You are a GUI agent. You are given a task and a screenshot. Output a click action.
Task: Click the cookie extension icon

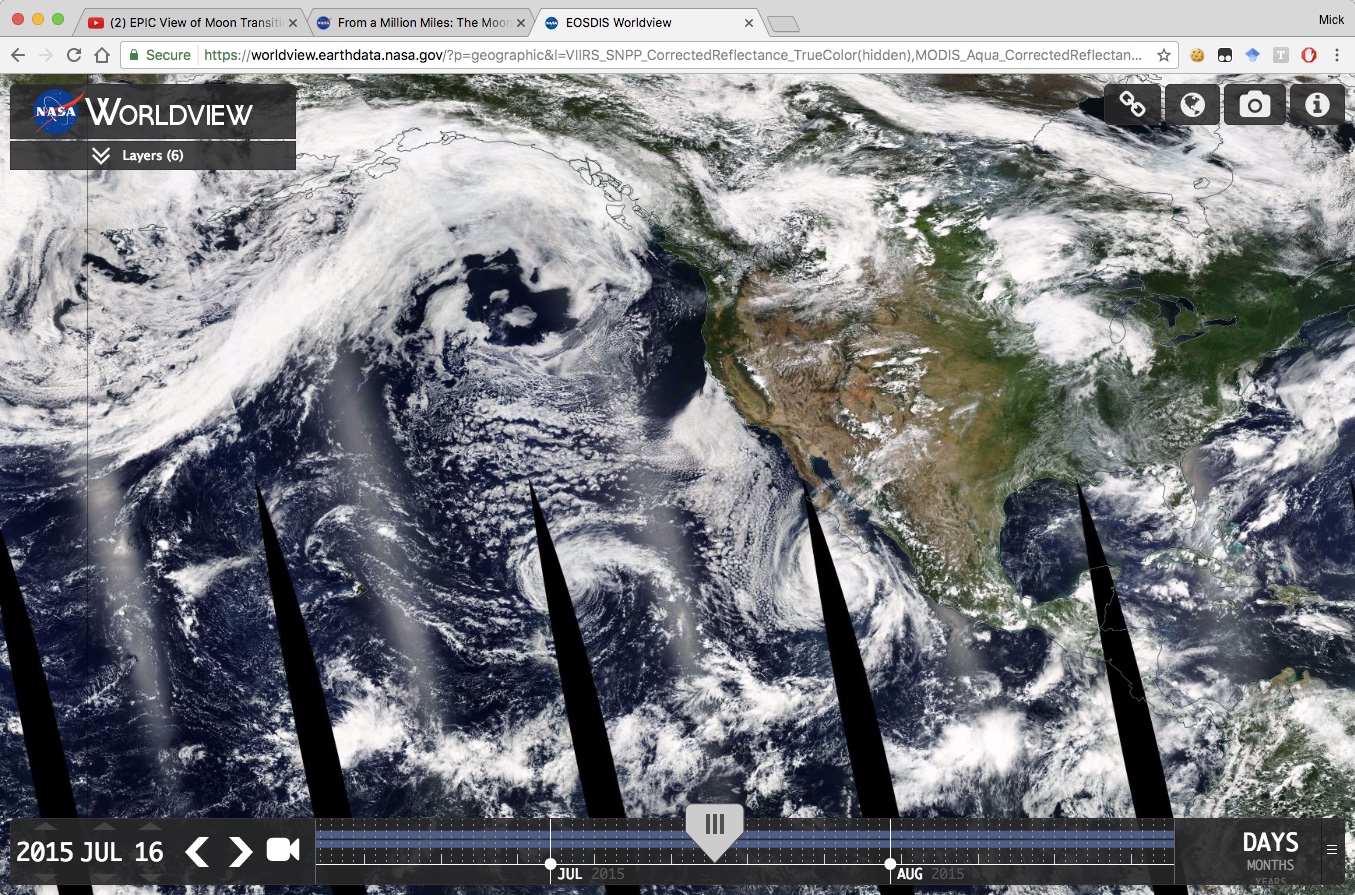1197,56
